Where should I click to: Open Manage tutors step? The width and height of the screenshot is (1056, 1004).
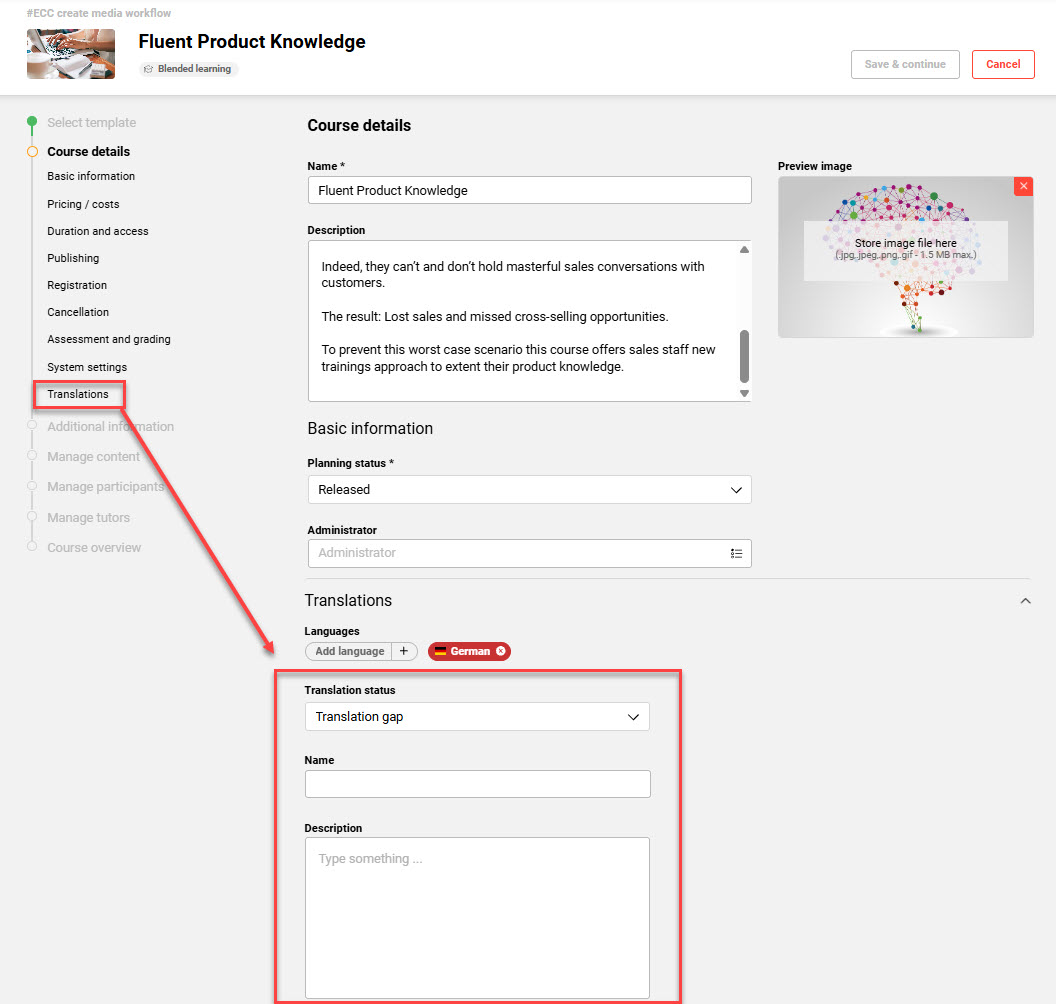coord(88,517)
